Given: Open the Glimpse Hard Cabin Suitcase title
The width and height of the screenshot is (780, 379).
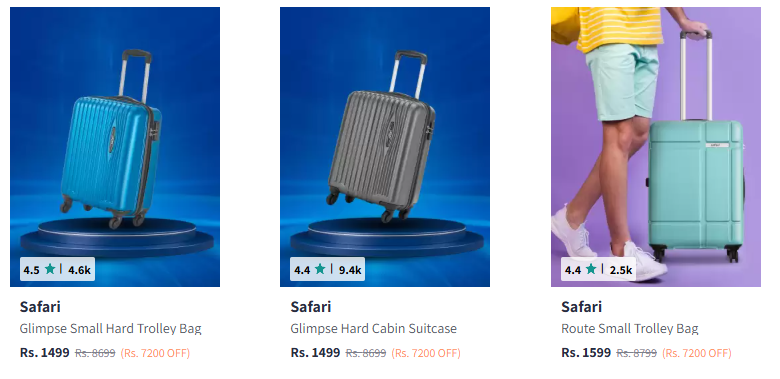Looking at the screenshot, I should click(374, 329).
